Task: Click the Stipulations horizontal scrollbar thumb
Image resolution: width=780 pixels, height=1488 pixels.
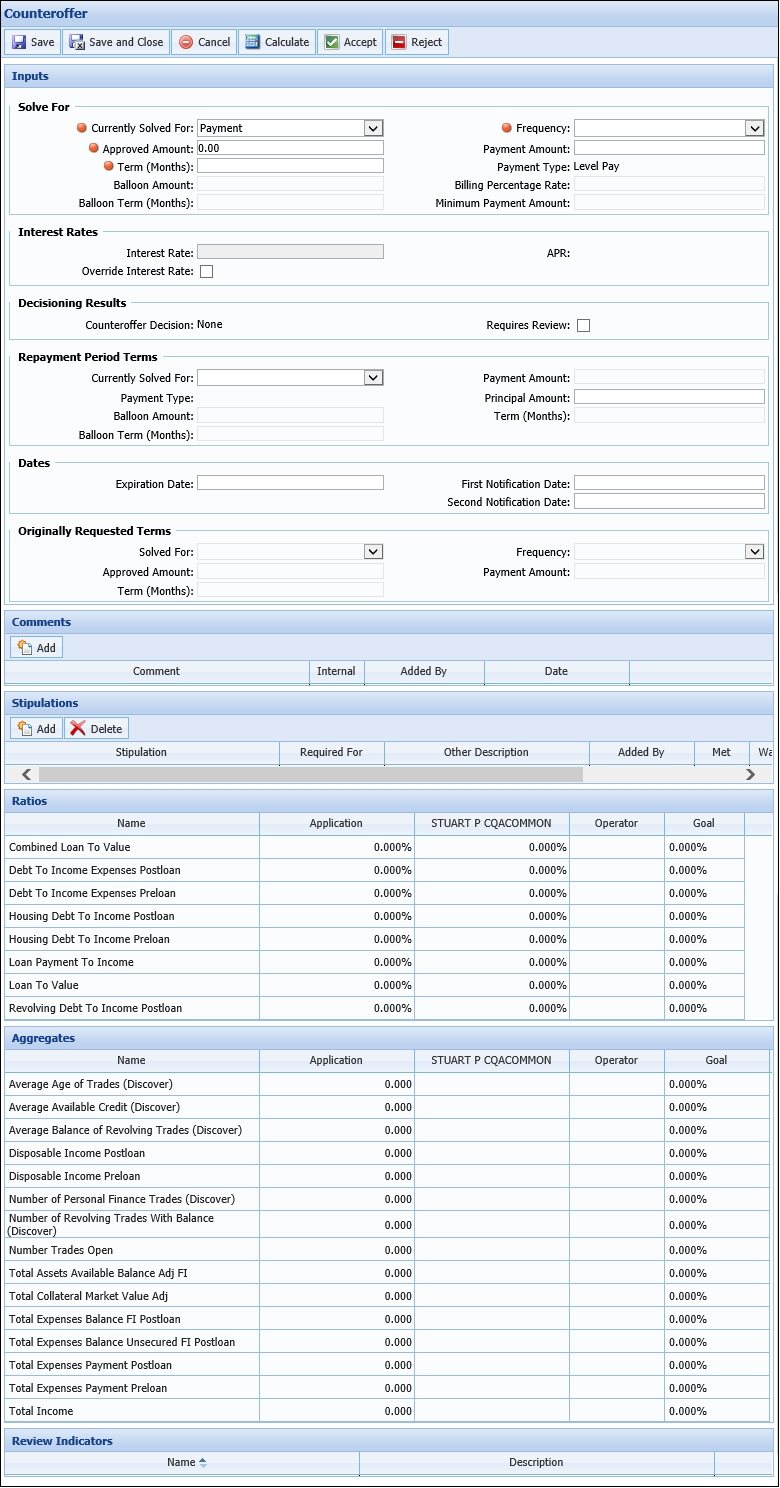Action: pos(310,774)
